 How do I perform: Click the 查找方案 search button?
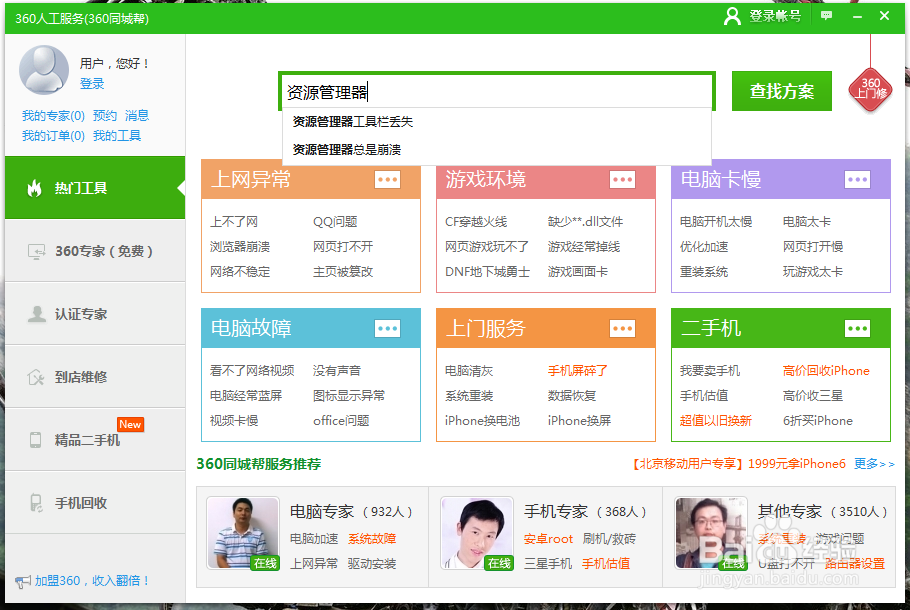tap(782, 91)
